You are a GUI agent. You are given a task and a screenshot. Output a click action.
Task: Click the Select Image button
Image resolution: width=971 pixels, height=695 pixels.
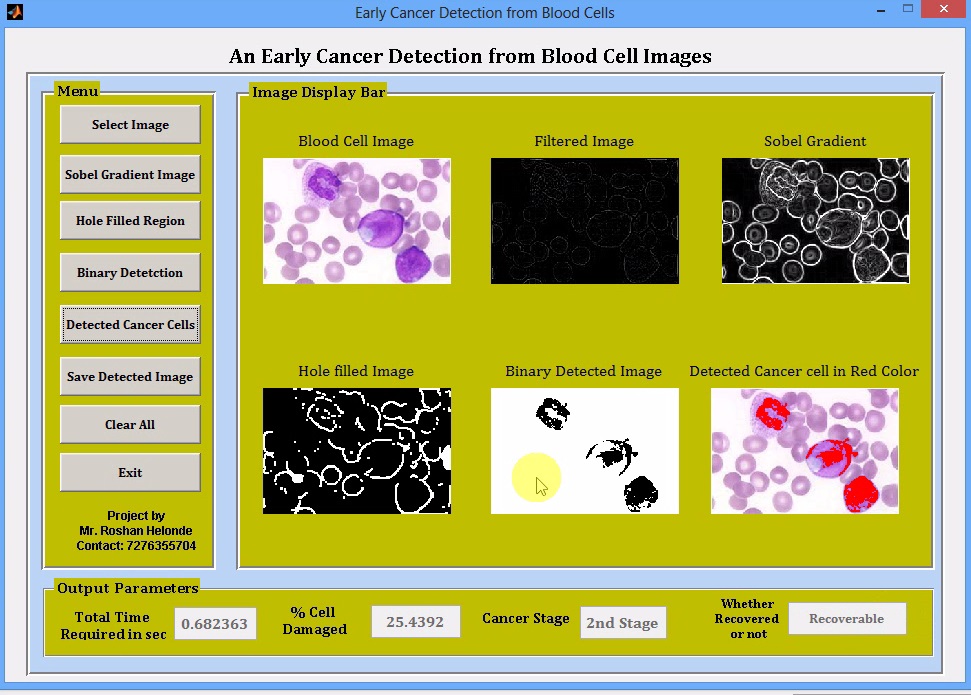(x=129, y=124)
